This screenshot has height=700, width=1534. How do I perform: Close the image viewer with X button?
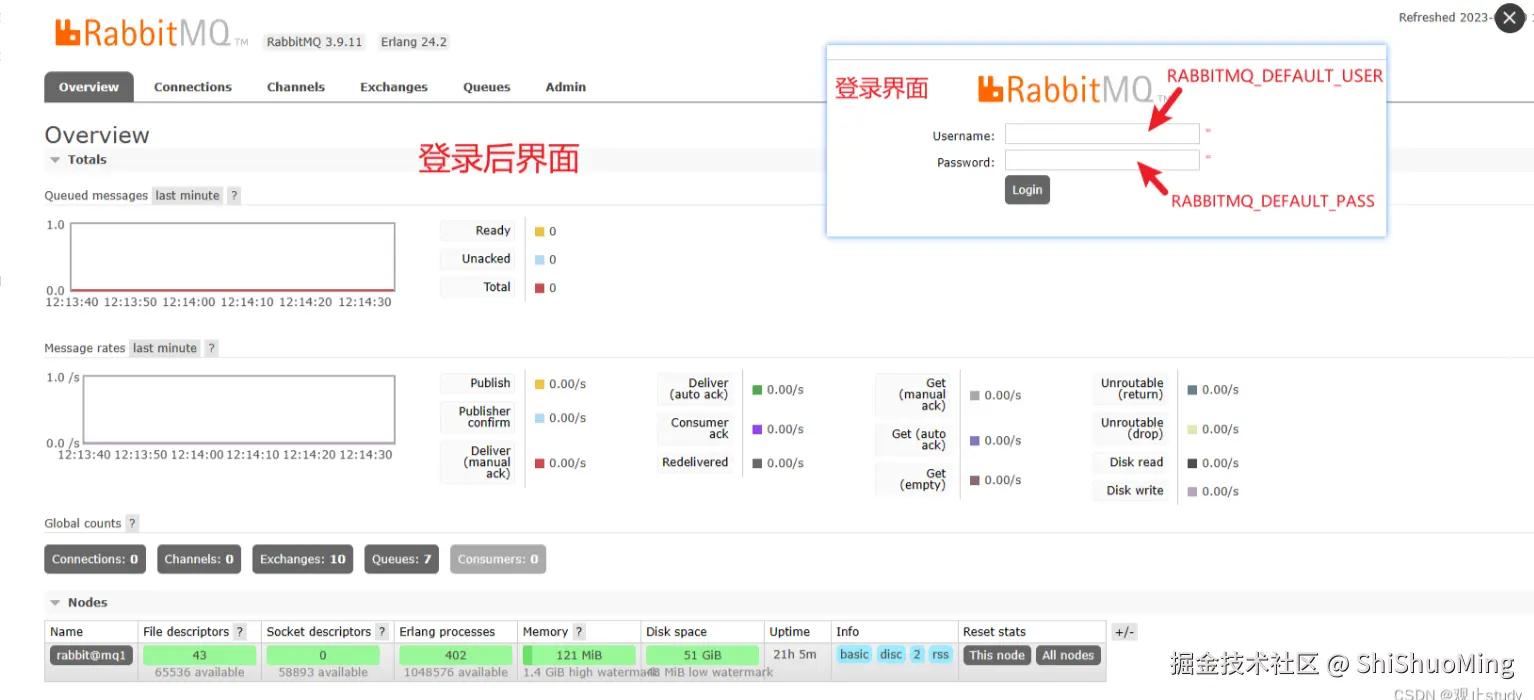point(1509,18)
